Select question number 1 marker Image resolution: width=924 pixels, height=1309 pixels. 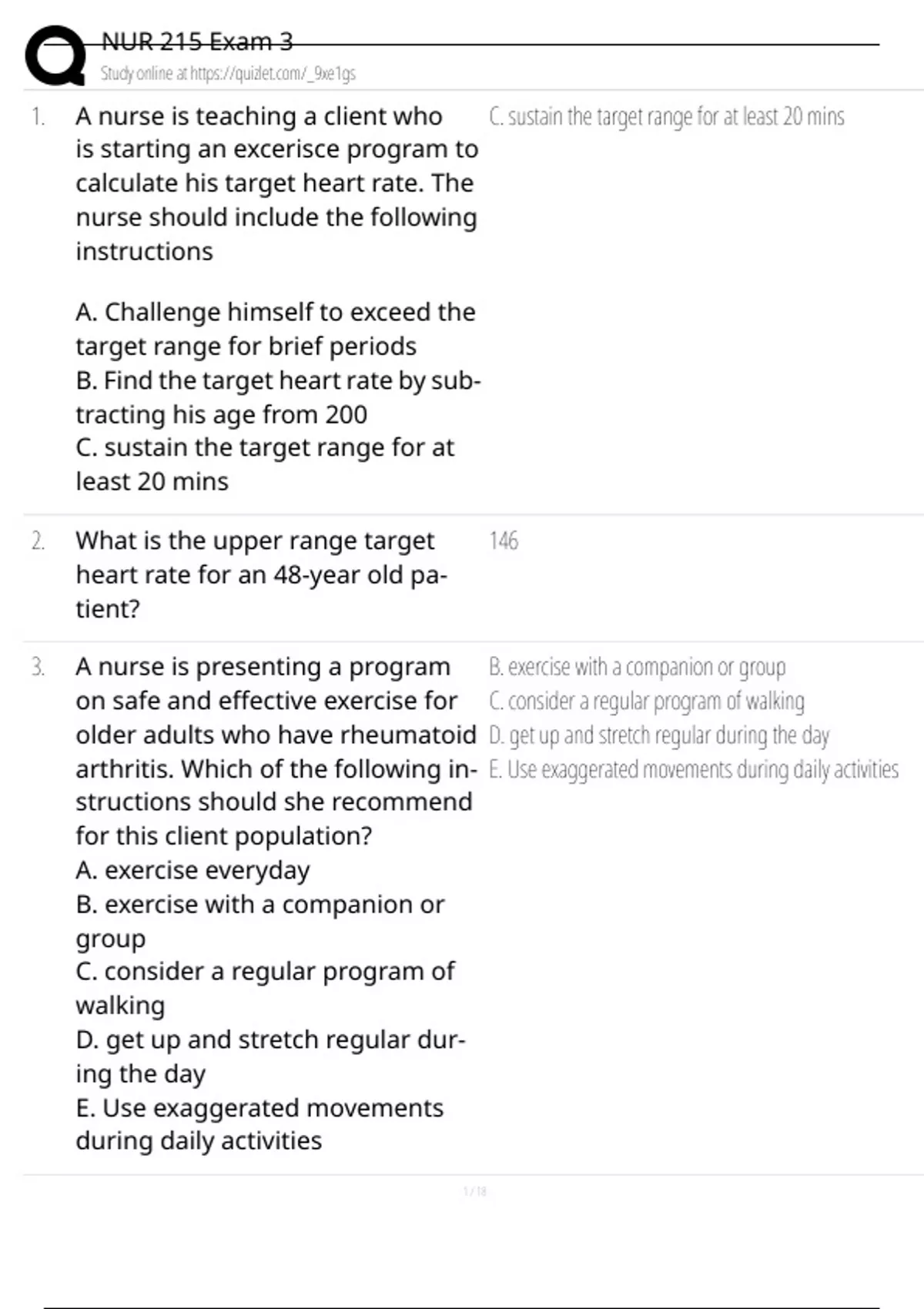[38, 117]
